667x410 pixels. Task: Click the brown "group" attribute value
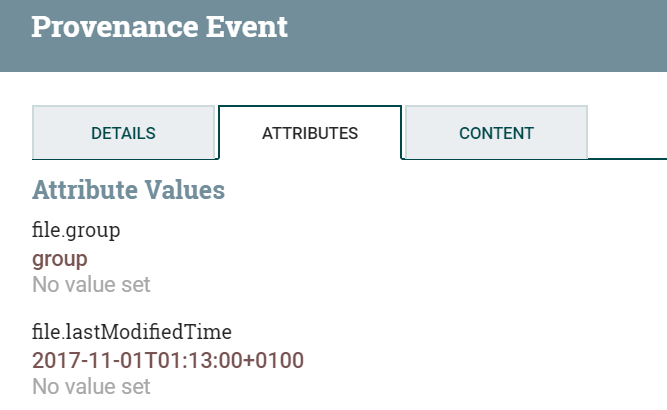pyautogui.click(x=60, y=259)
